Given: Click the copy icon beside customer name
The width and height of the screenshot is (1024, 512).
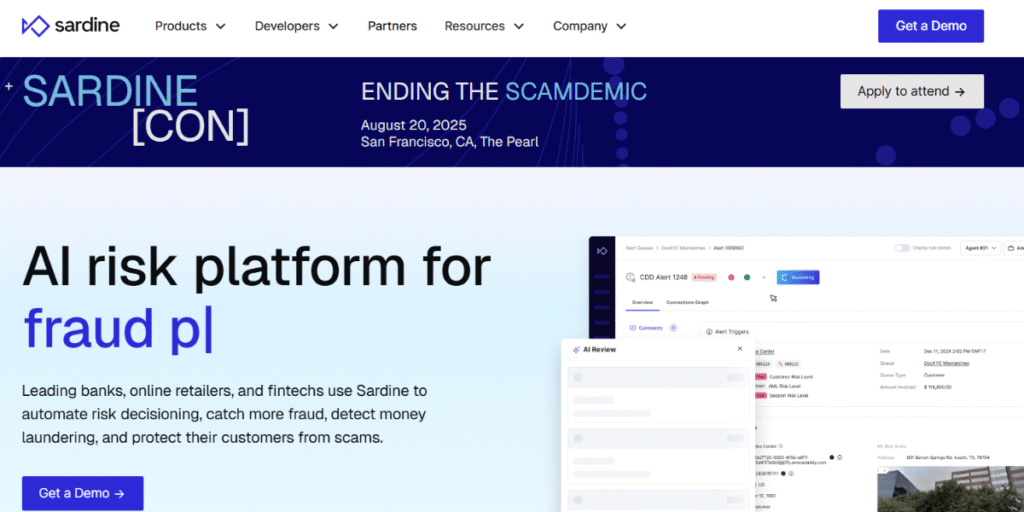Looking at the screenshot, I should [780, 444].
